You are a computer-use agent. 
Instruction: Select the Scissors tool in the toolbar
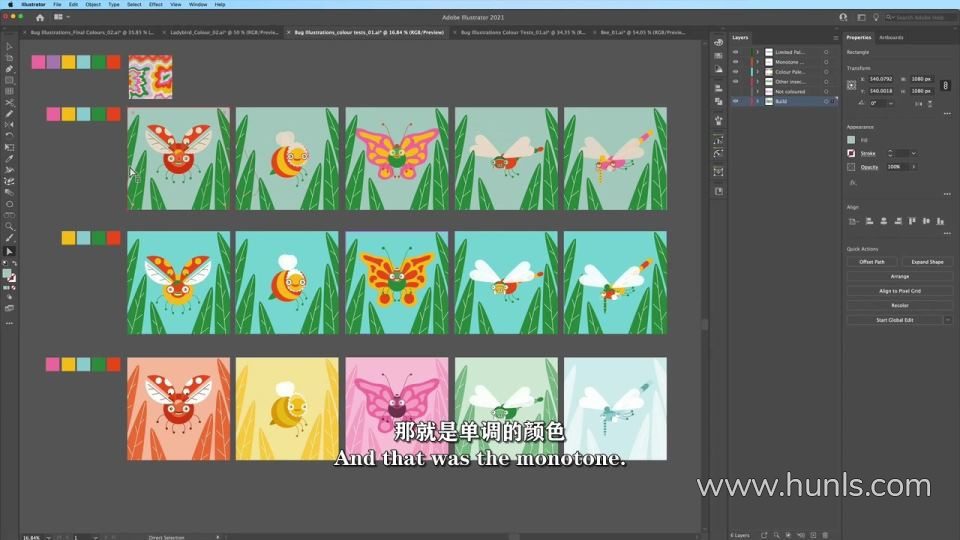click(x=9, y=102)
